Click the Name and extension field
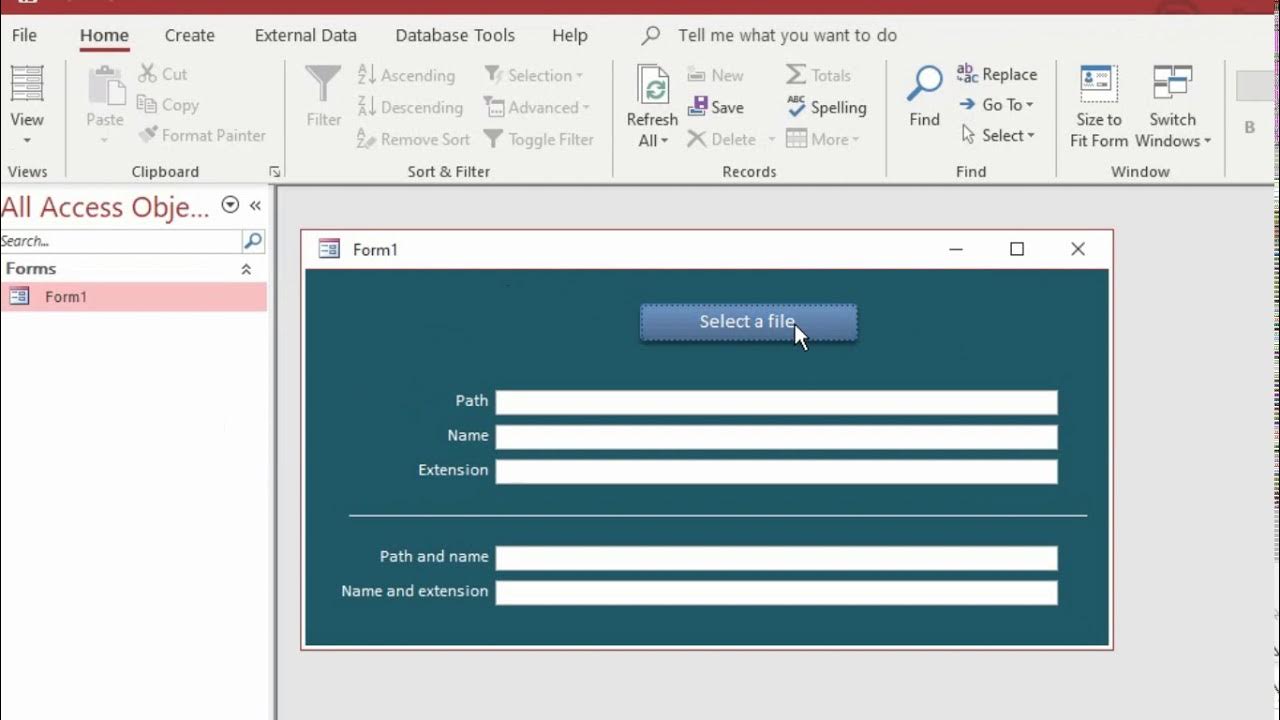The width and height of the screenshot is (1280, 720). pyautogui.click(x=776, y=593)
